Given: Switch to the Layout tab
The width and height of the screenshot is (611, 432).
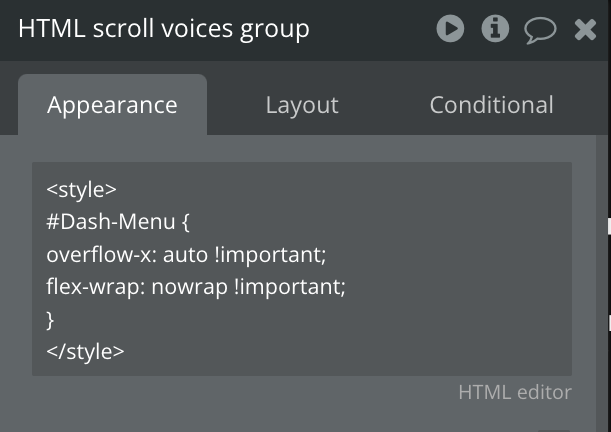Looking at the screenshot, I should [x=302, y=105].
